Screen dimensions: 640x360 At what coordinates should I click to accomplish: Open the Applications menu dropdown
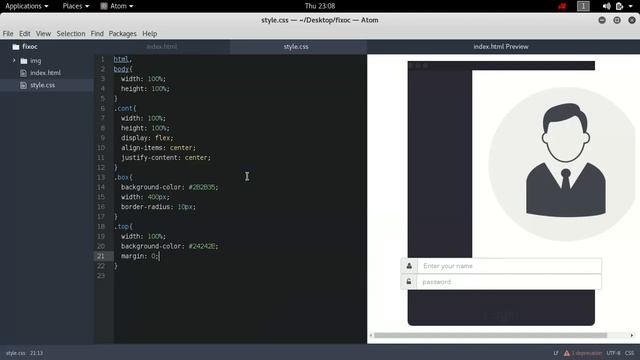point(27,6)
